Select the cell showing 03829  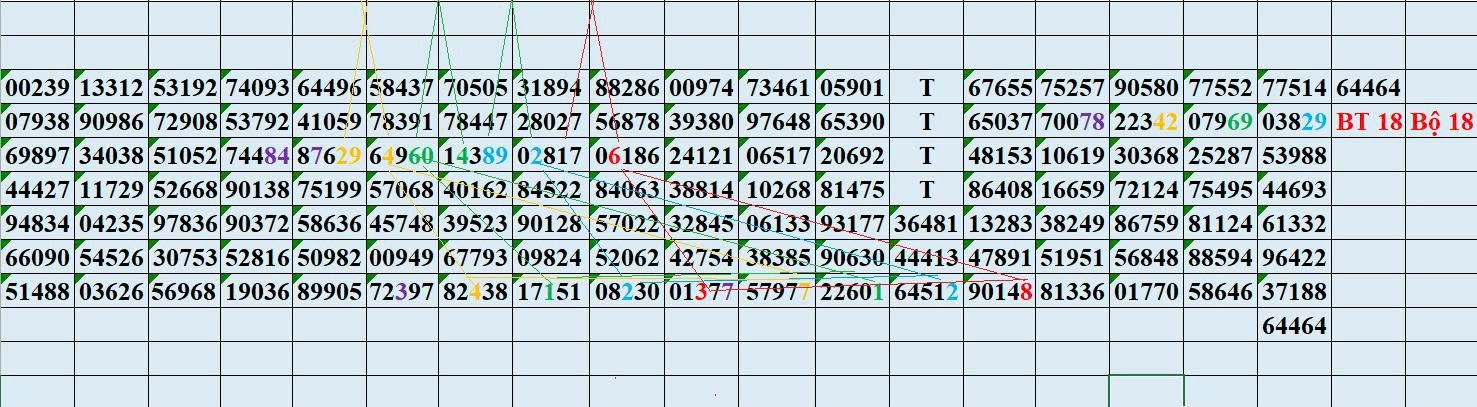1294,122
